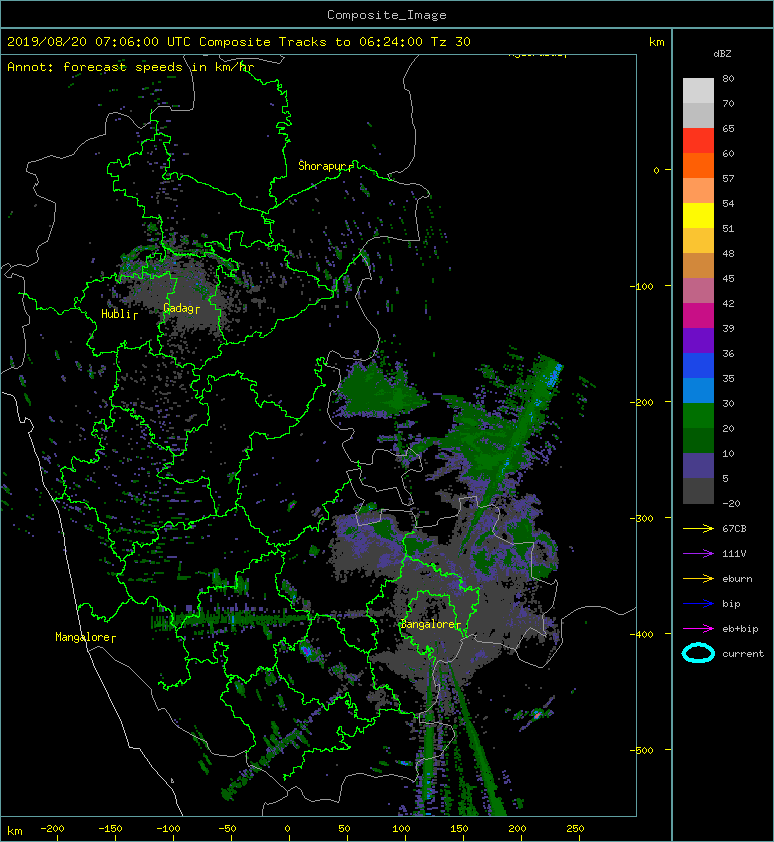Click the Composite_Image title

tap(387, 15)
